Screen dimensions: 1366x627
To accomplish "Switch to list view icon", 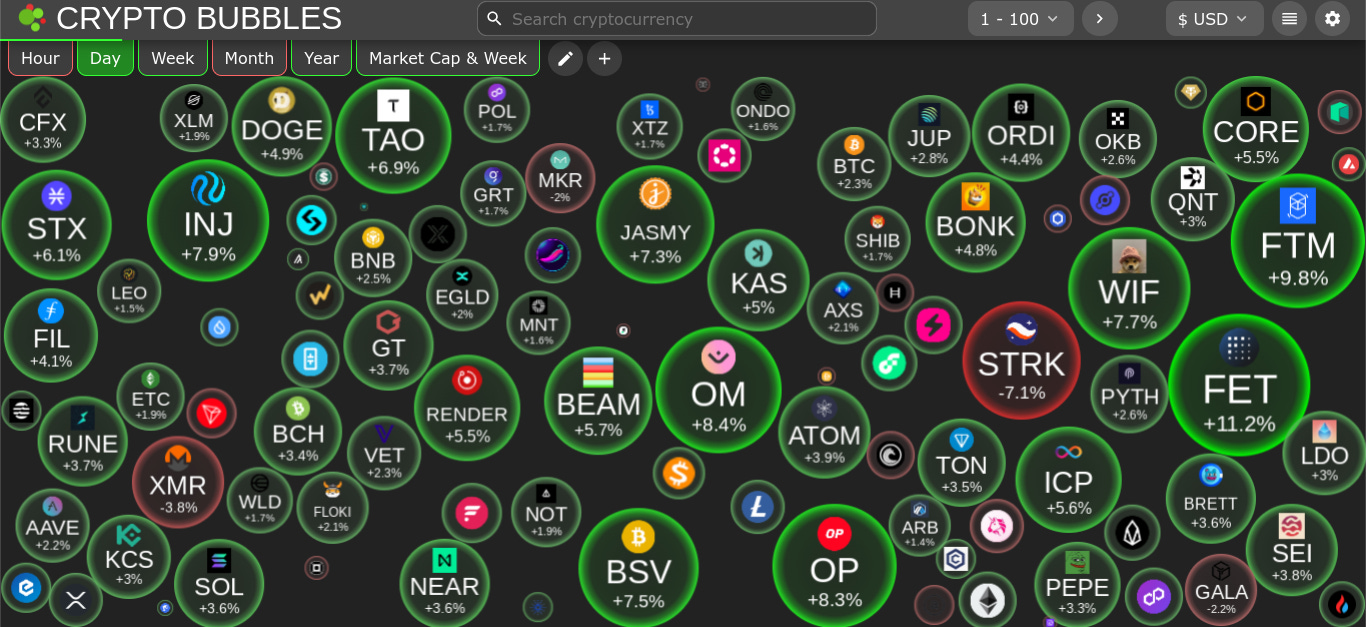I will pos(1289,19).
